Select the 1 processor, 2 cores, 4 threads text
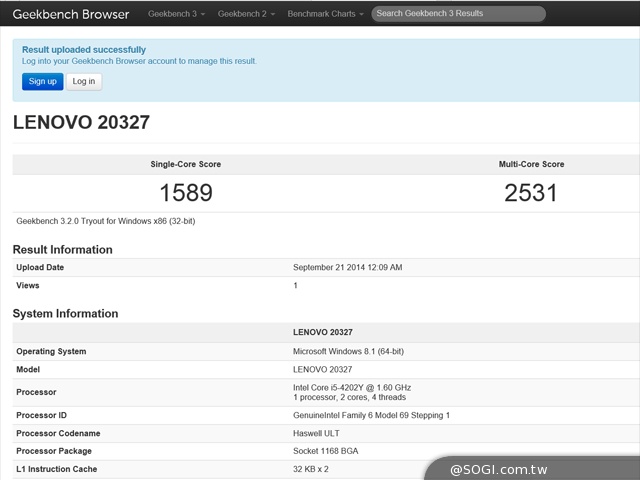Viewport: 640px width, 480px height. 349,397
